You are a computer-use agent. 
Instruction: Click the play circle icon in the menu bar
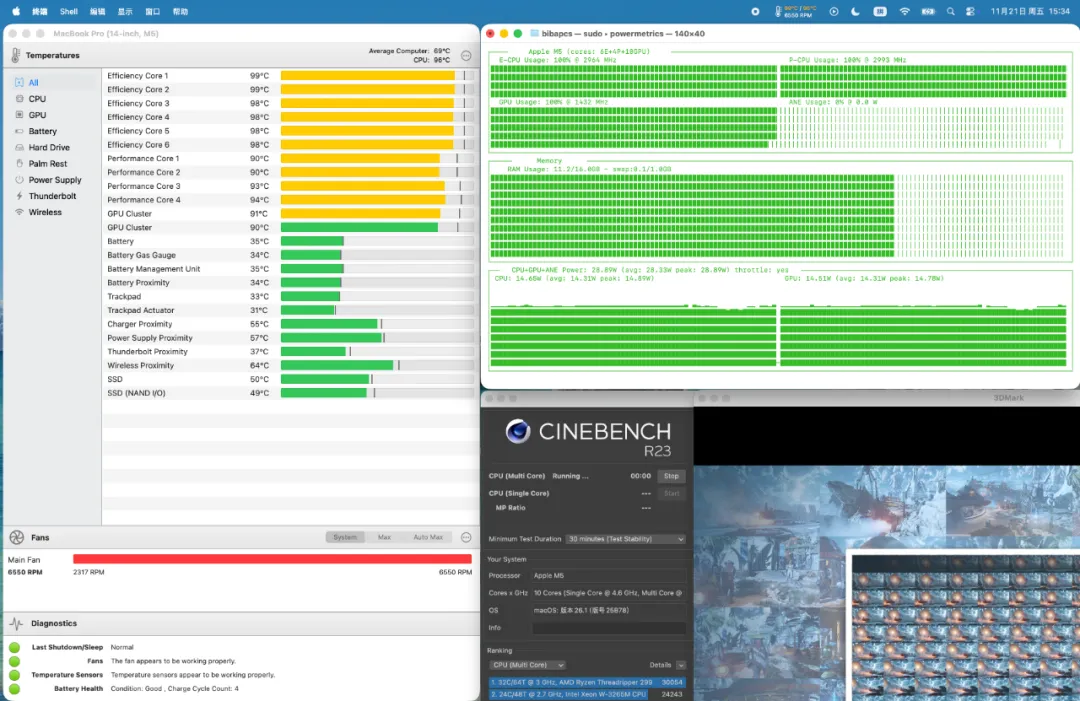click(833, 11)
